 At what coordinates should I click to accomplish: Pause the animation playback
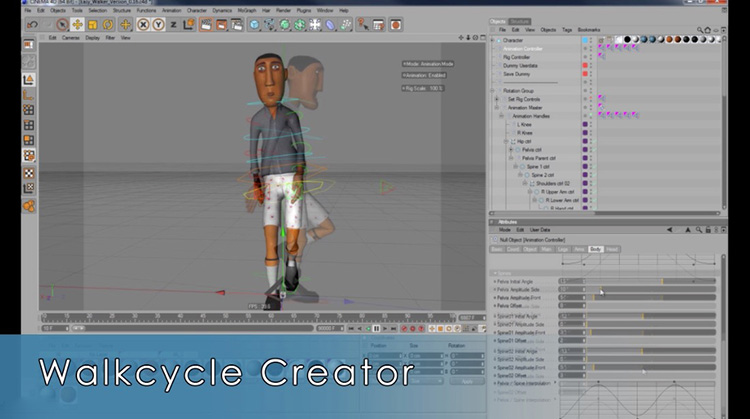(376, 329)
